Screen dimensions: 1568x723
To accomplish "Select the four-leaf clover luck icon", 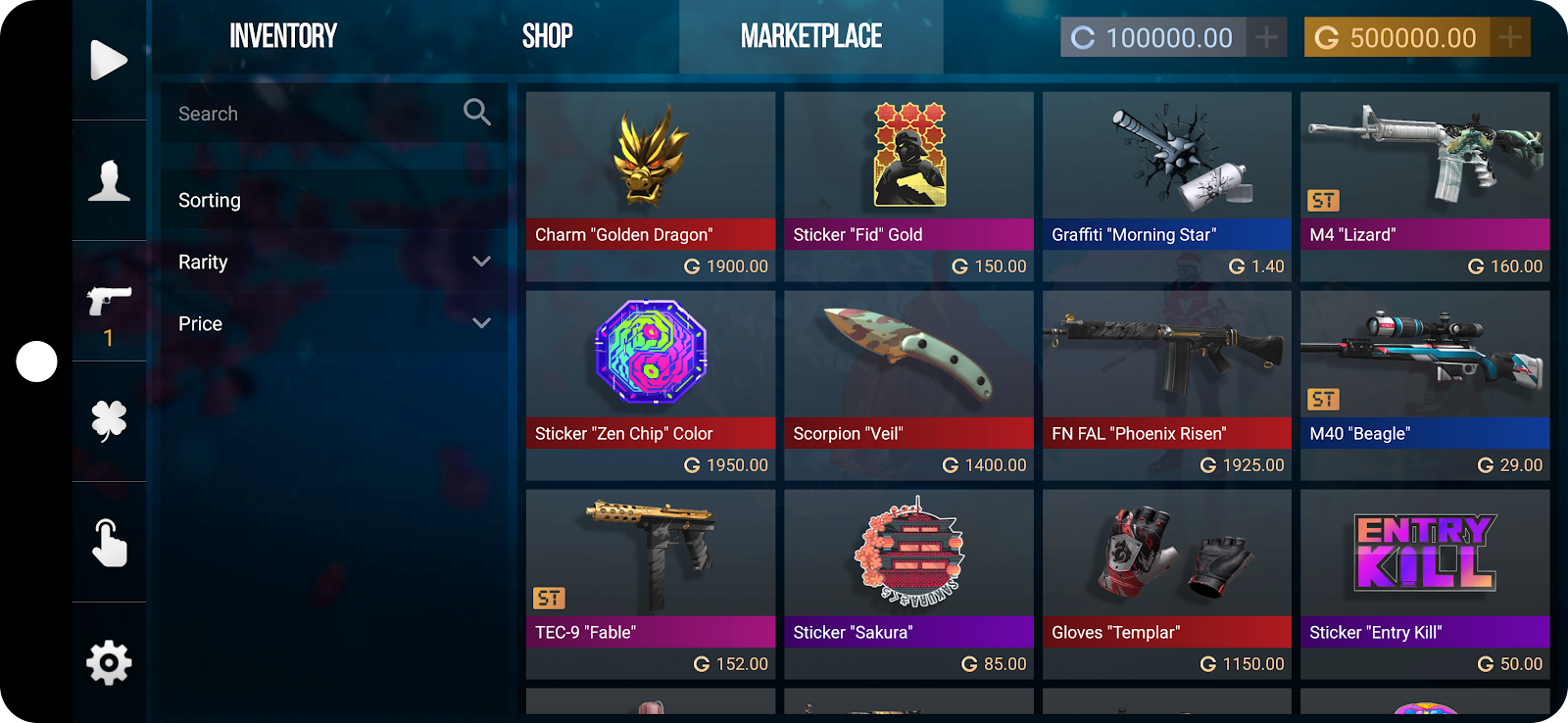I will click(109, 421).
